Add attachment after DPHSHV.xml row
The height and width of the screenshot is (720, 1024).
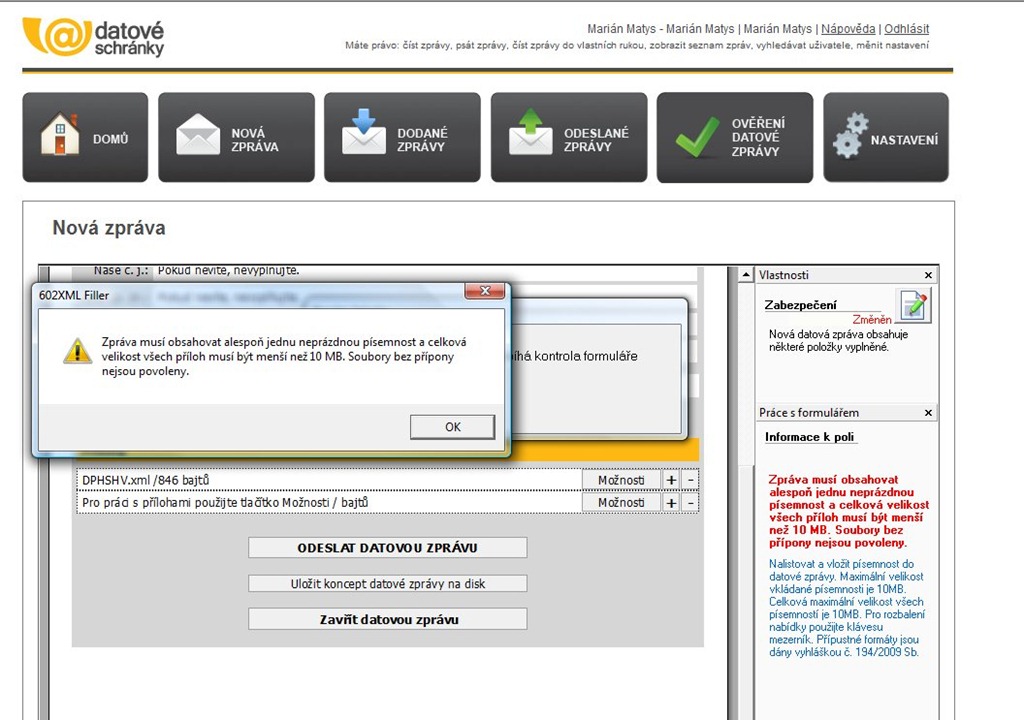tap(671, 480)
